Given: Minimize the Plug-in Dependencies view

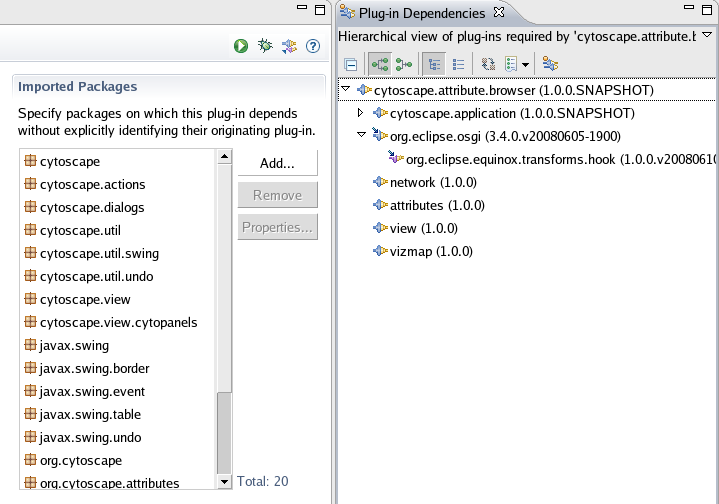Looking at the screenshot, I should tap(689, 7).
